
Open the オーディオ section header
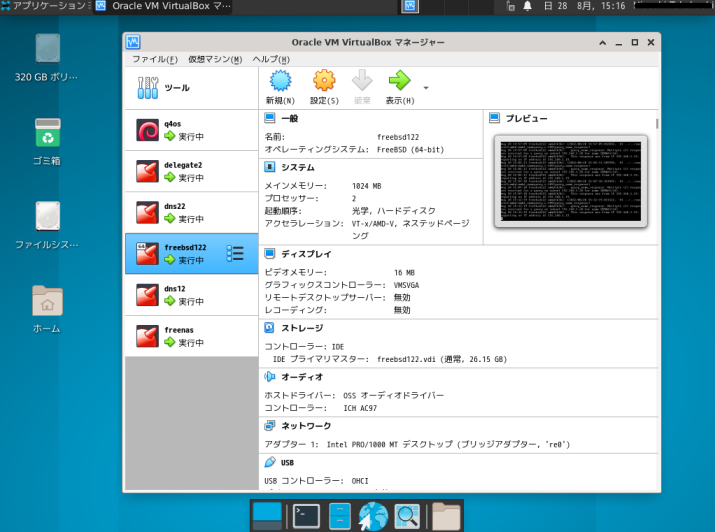click(x=302, y=377)
